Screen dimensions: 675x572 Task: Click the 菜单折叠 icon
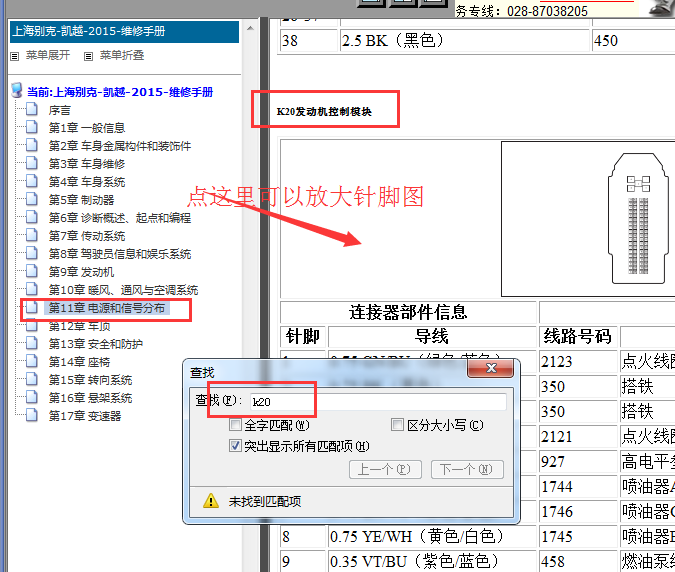pyautogui.click(x=88, y=56)
